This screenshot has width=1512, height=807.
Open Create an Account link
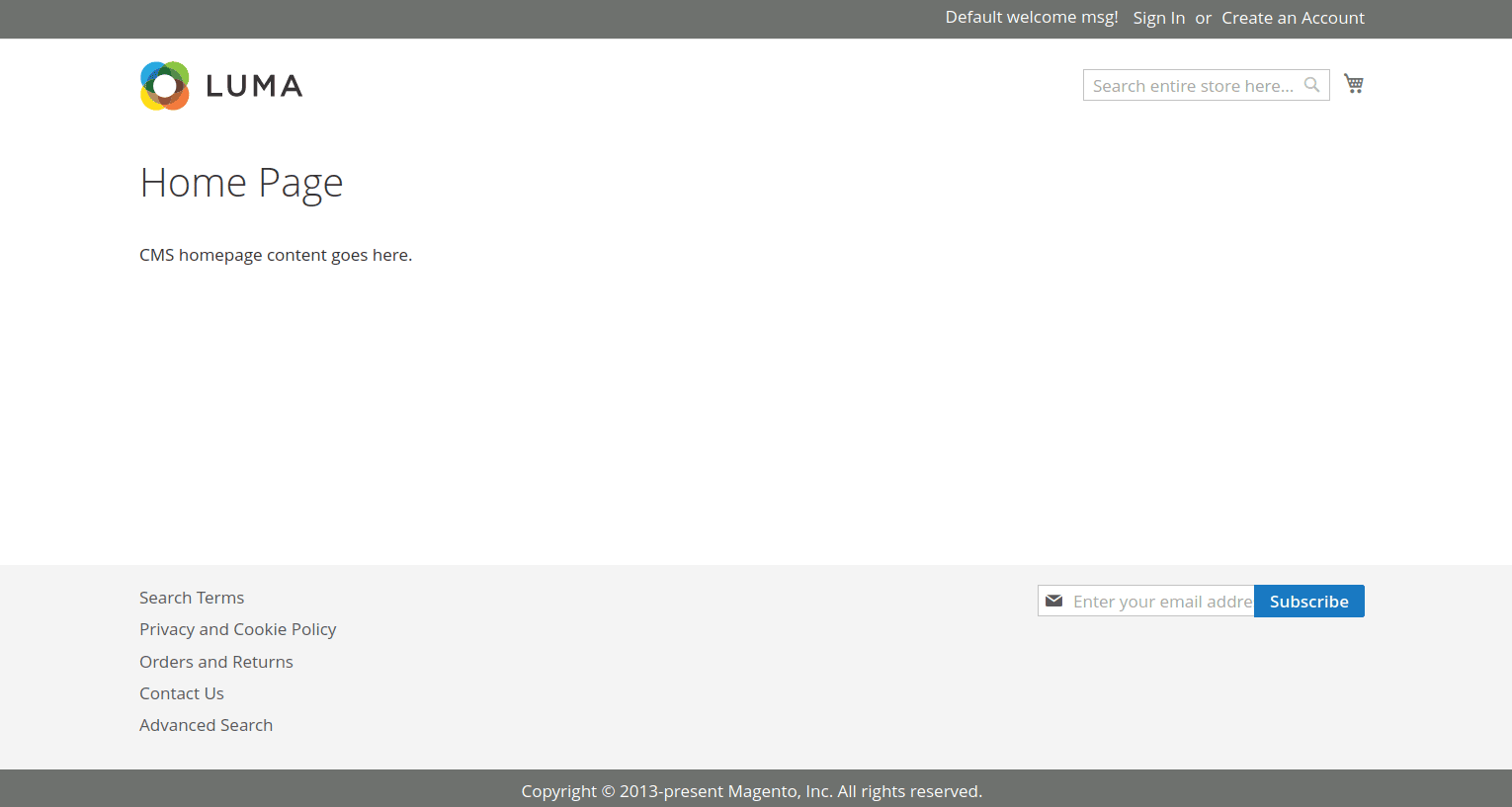click(x=1293, y=18)
